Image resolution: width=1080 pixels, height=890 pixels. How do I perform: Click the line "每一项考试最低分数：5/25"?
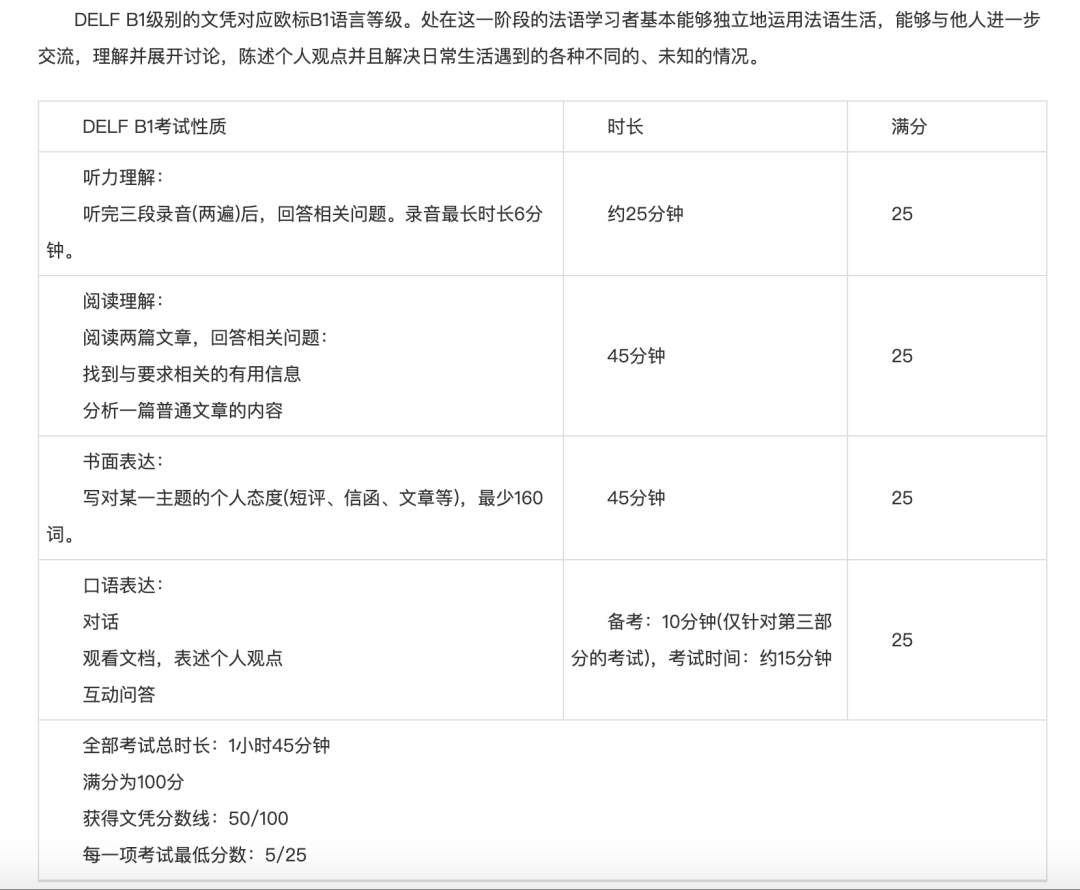coord(194,856)
